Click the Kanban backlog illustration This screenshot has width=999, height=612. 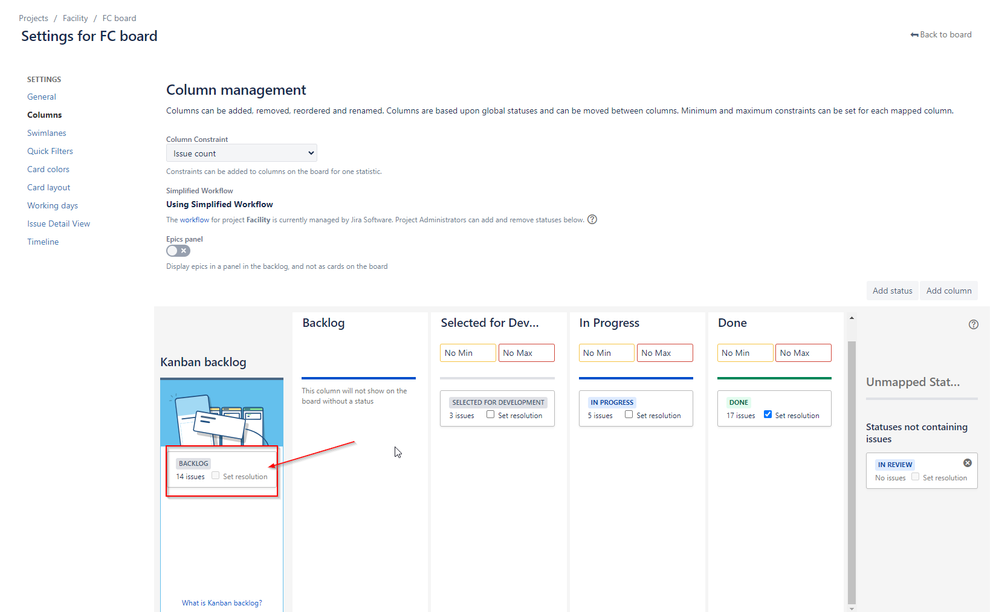pos(222,413)
